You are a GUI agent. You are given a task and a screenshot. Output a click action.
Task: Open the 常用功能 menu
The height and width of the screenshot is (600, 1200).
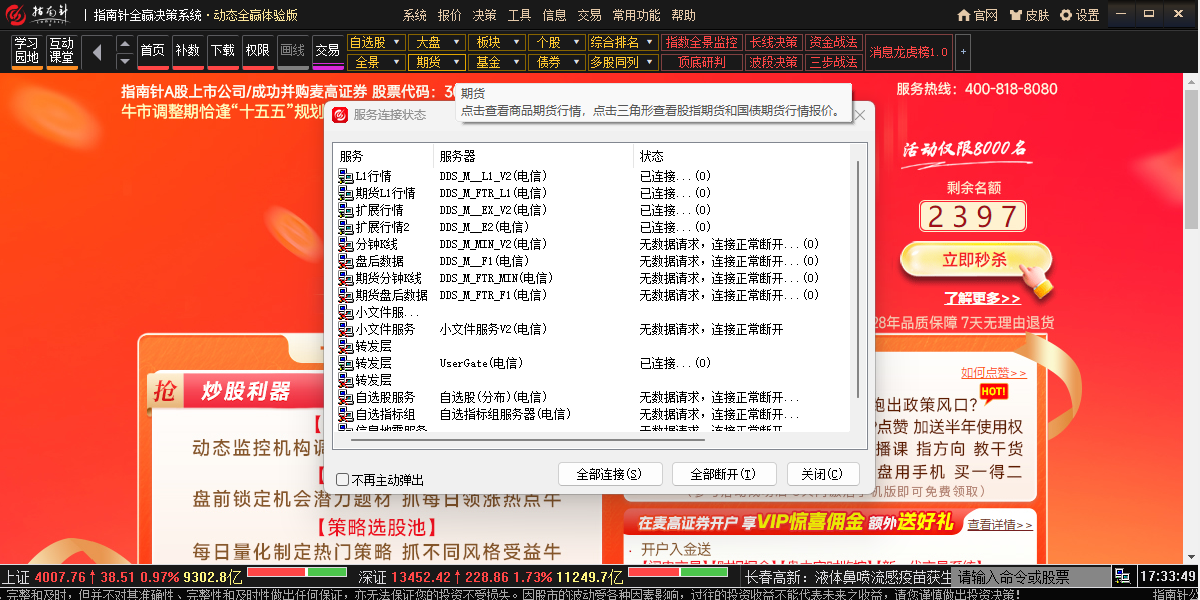pos(636,15)
